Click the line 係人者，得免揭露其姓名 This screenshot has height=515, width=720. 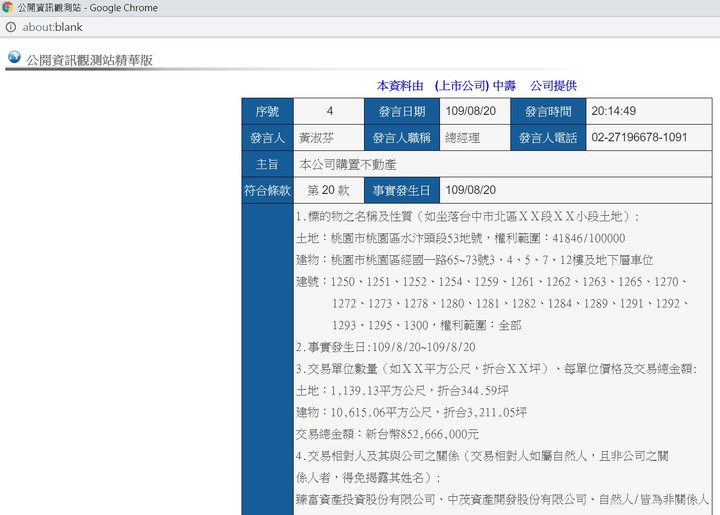(368, 477)
